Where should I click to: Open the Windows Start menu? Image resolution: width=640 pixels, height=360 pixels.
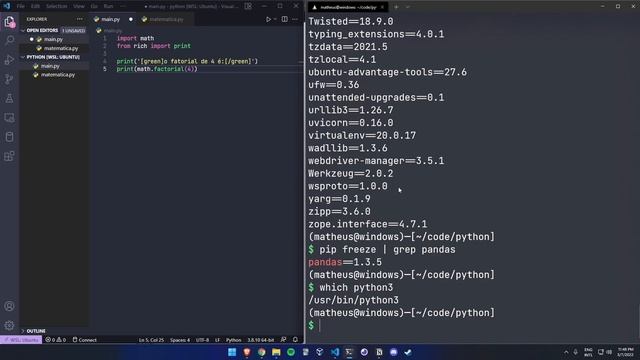(232, 352)
